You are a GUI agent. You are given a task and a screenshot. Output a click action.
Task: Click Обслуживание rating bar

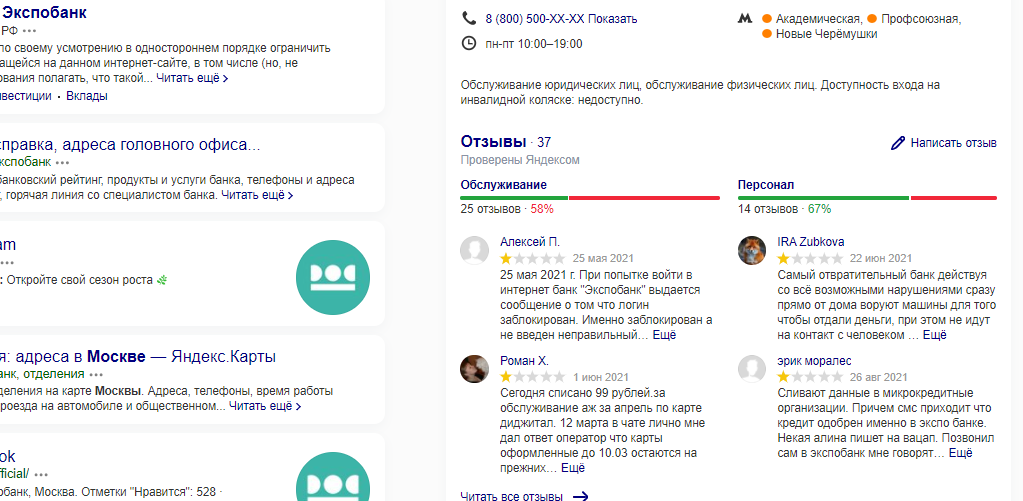590,198
